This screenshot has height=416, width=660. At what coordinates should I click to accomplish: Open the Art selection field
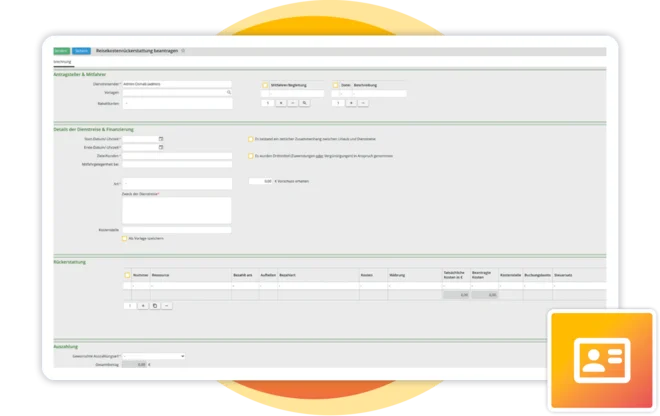point(177,184)
